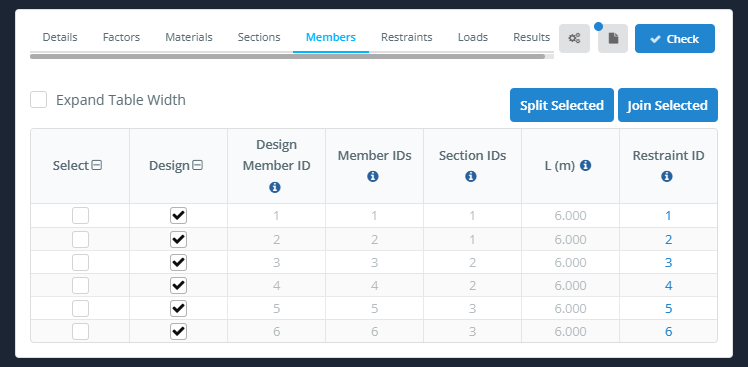
Task: Open Restraint ID link 6
Action: pos(668,331)
